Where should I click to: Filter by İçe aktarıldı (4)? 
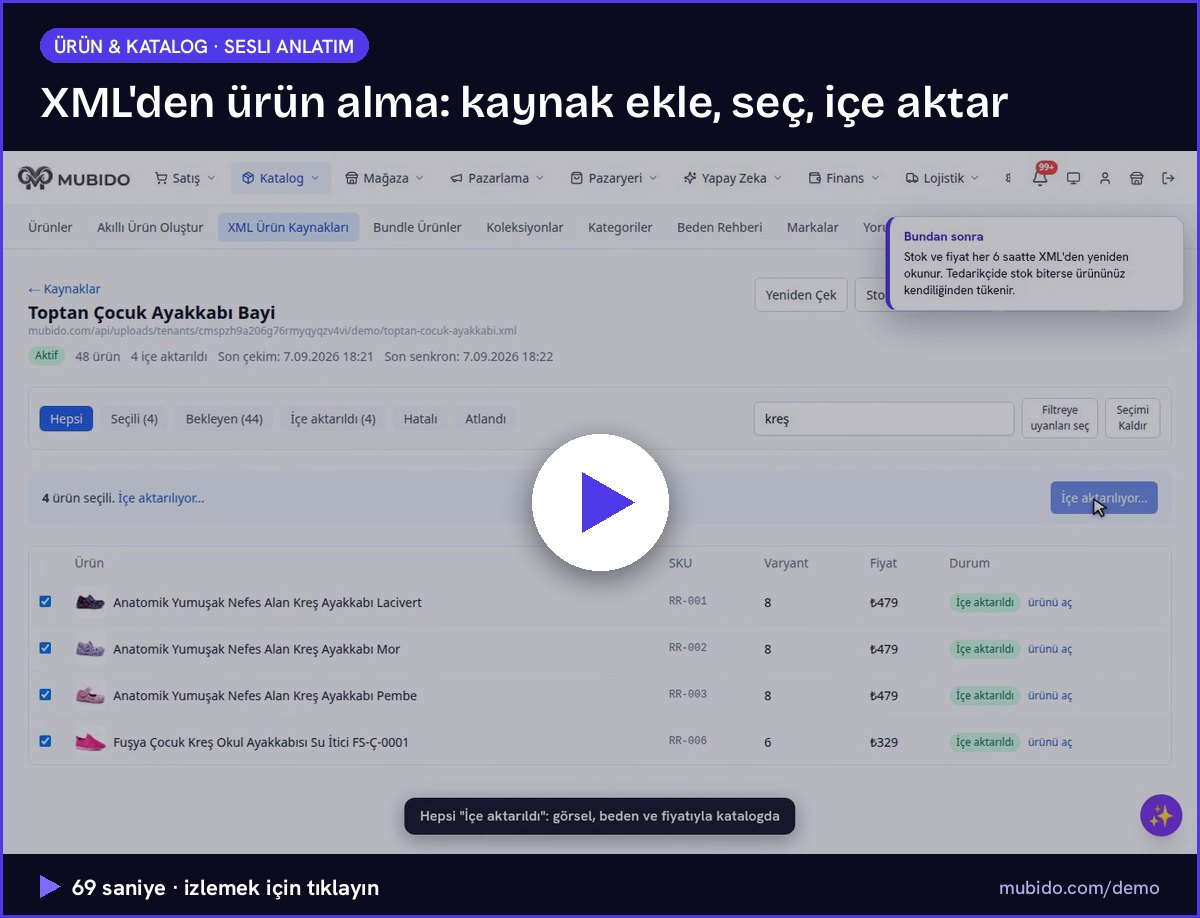[x=333, y=419]
